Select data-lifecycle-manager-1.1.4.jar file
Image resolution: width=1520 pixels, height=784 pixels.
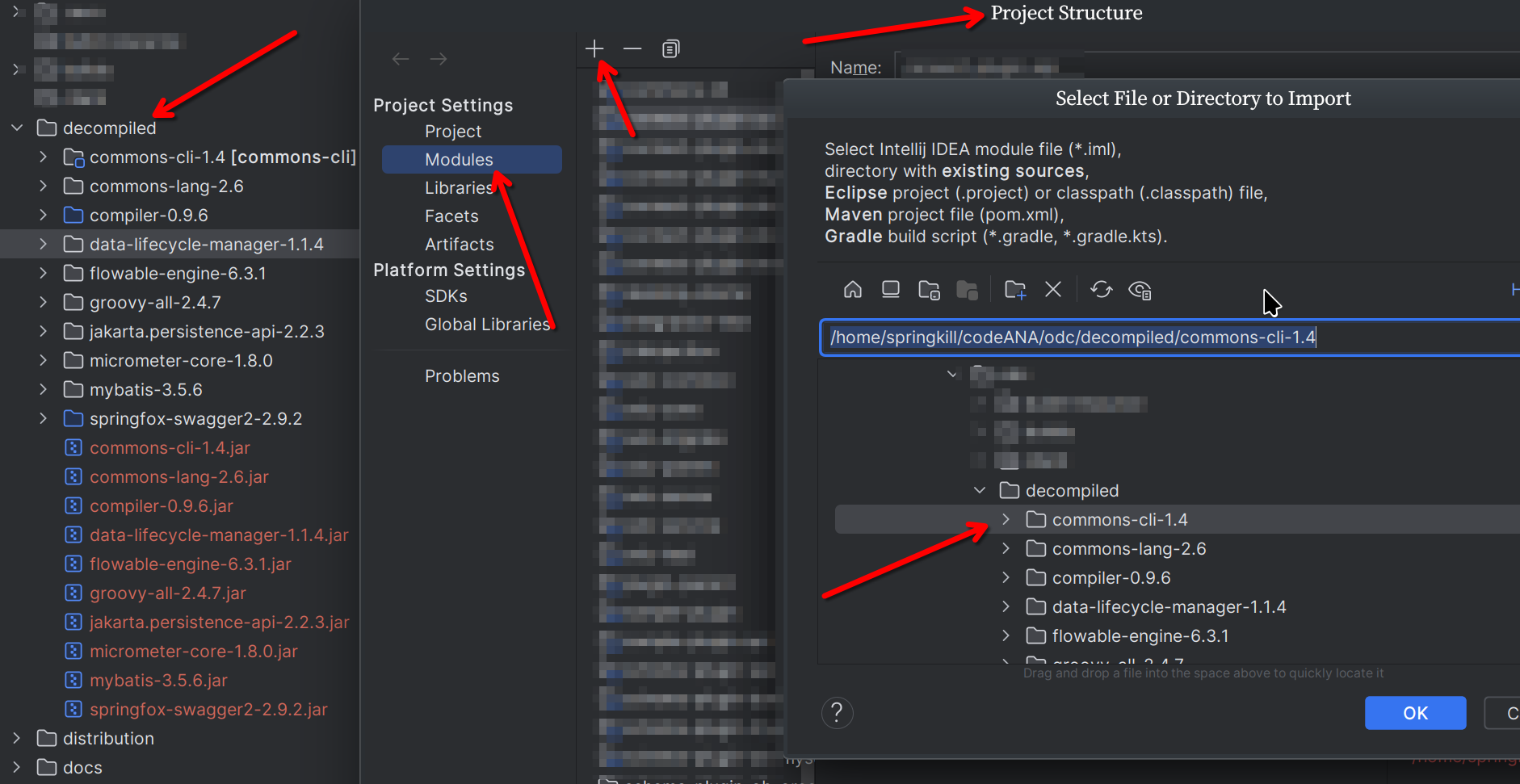(219, 535)
